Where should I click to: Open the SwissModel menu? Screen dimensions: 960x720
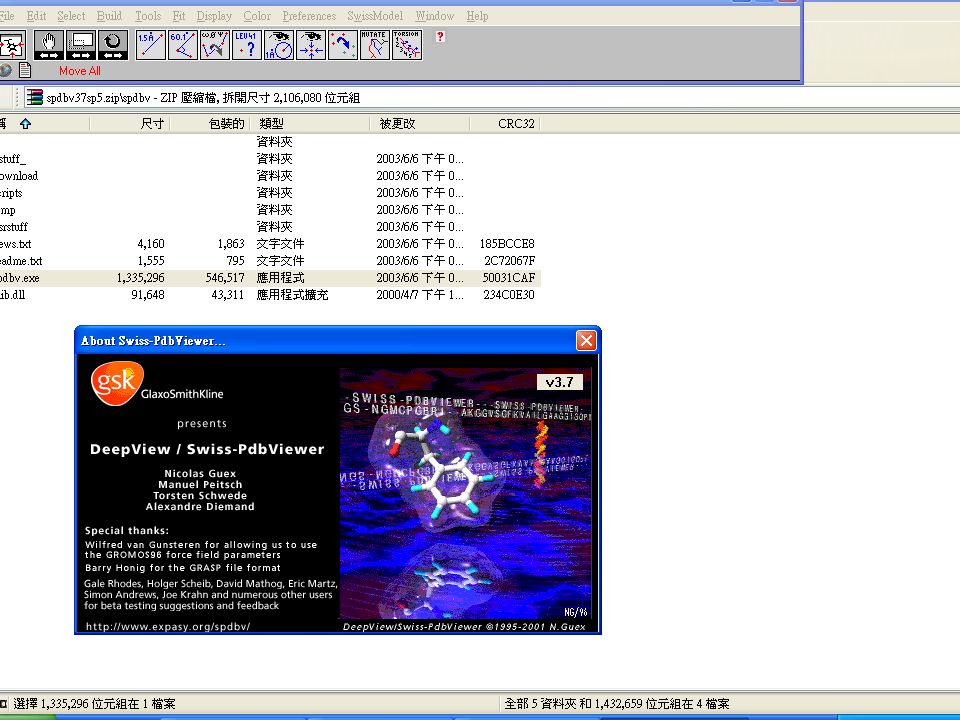point(375,16)
